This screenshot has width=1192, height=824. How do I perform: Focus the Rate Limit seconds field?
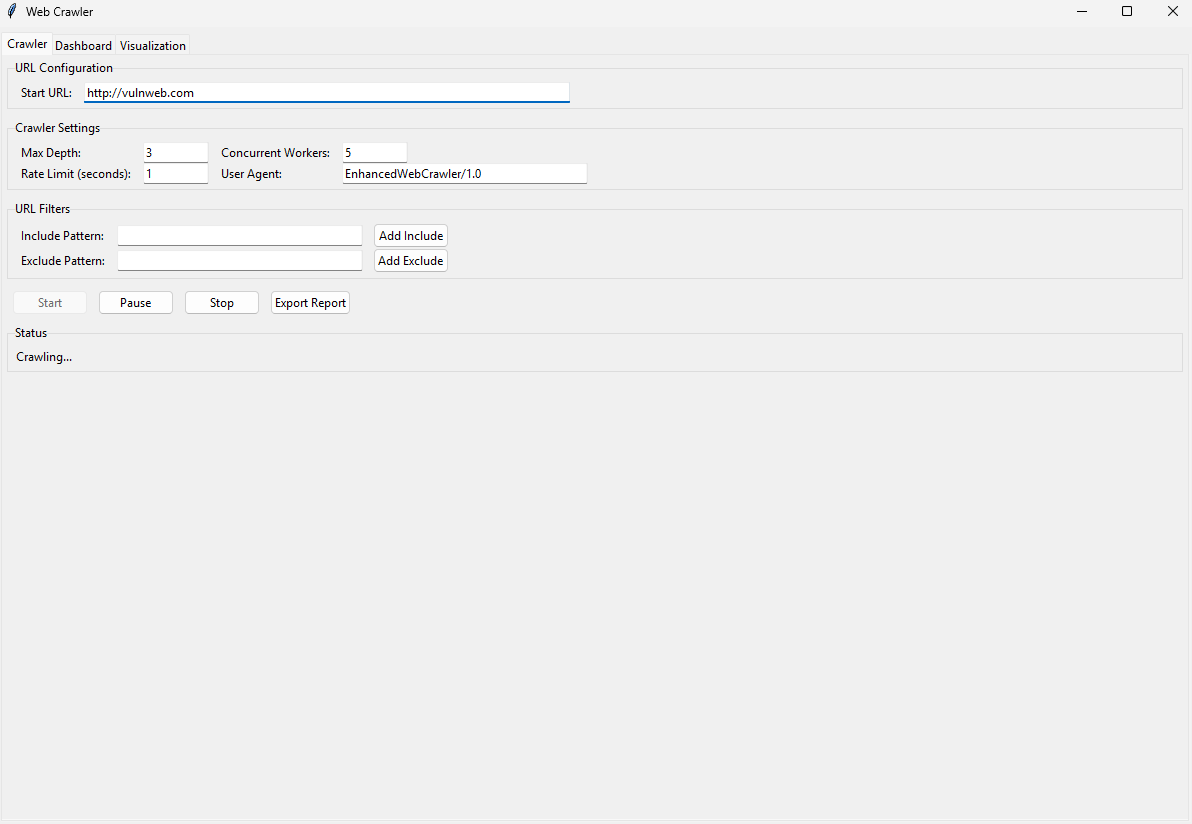click(176, 174)
